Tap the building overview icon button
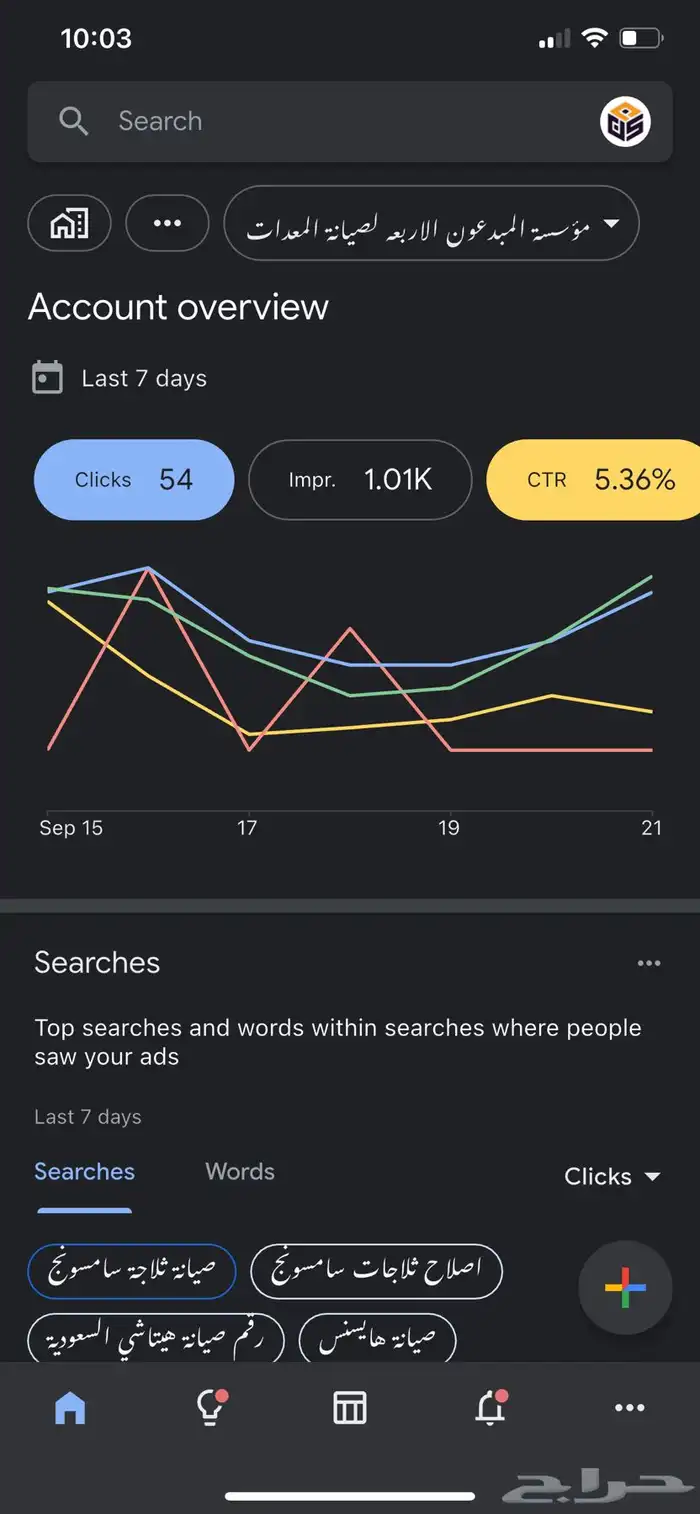Screen dimensions: 700x1514 click(x=69, y=223)
